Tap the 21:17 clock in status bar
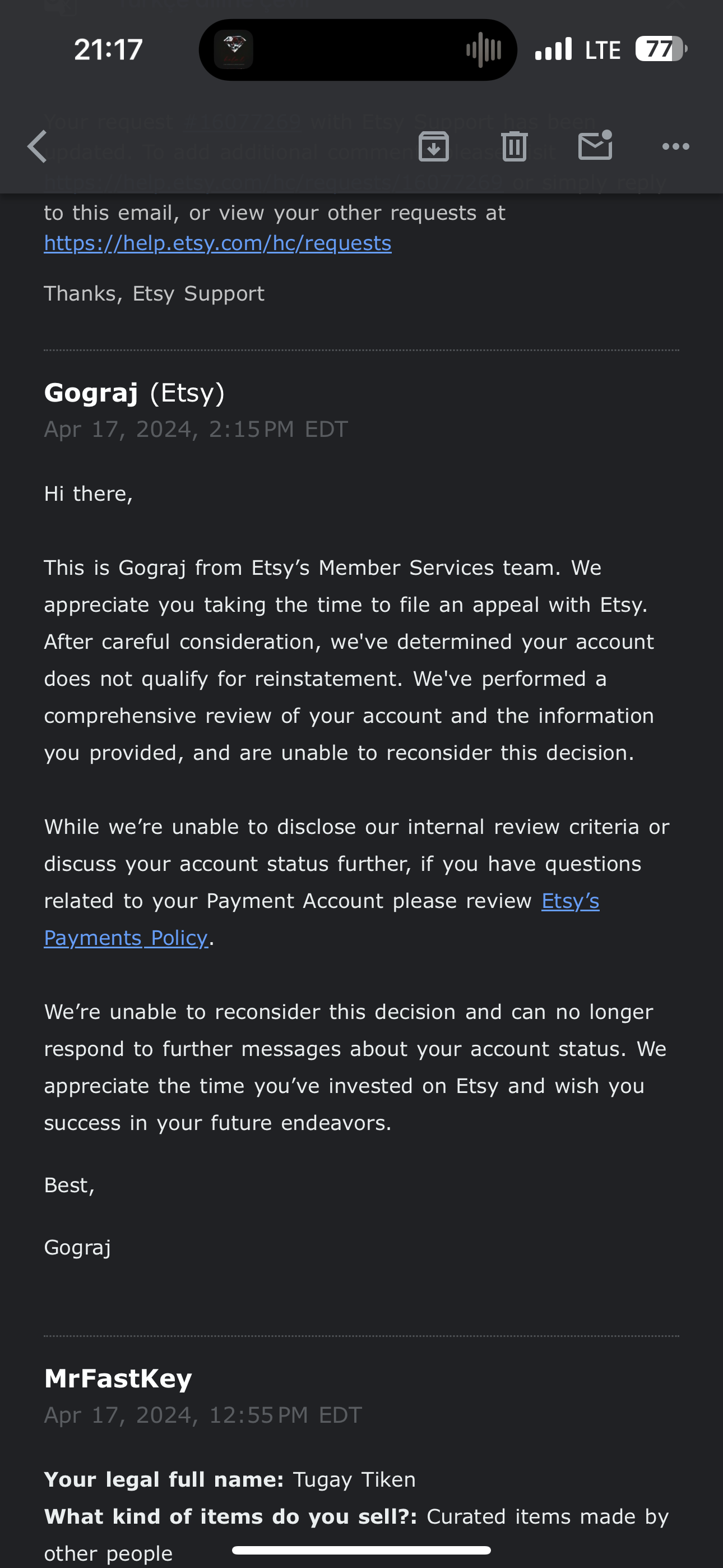 click(x=108, y=49)
